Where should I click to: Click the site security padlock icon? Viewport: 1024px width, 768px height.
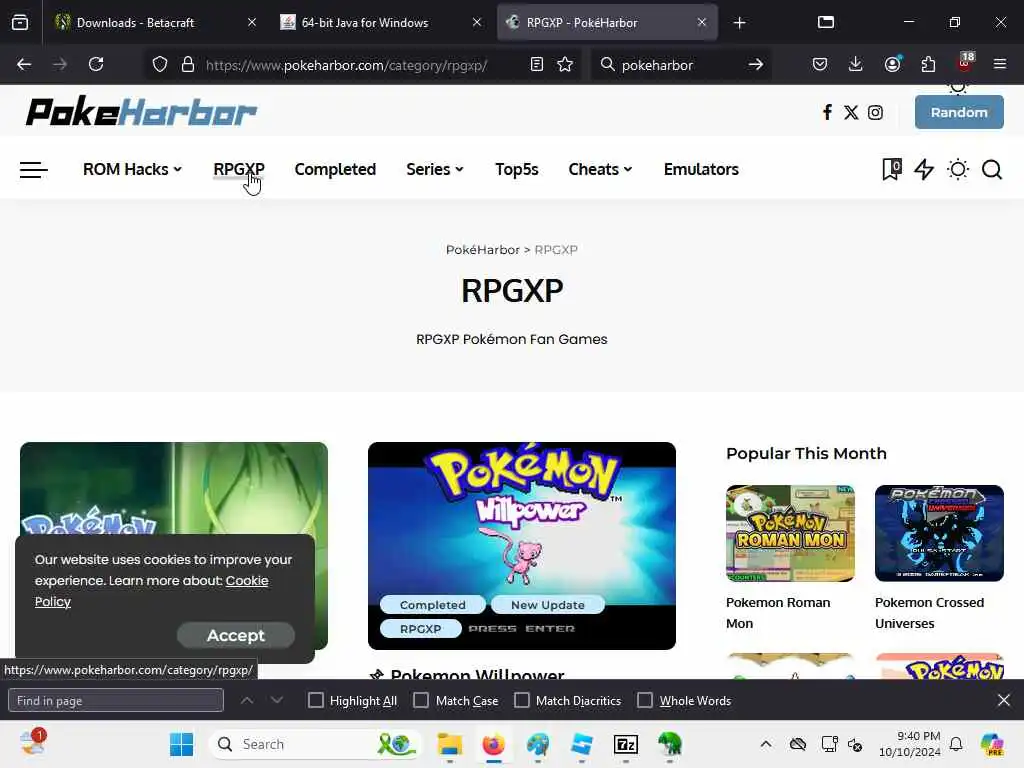click(188, 64)
